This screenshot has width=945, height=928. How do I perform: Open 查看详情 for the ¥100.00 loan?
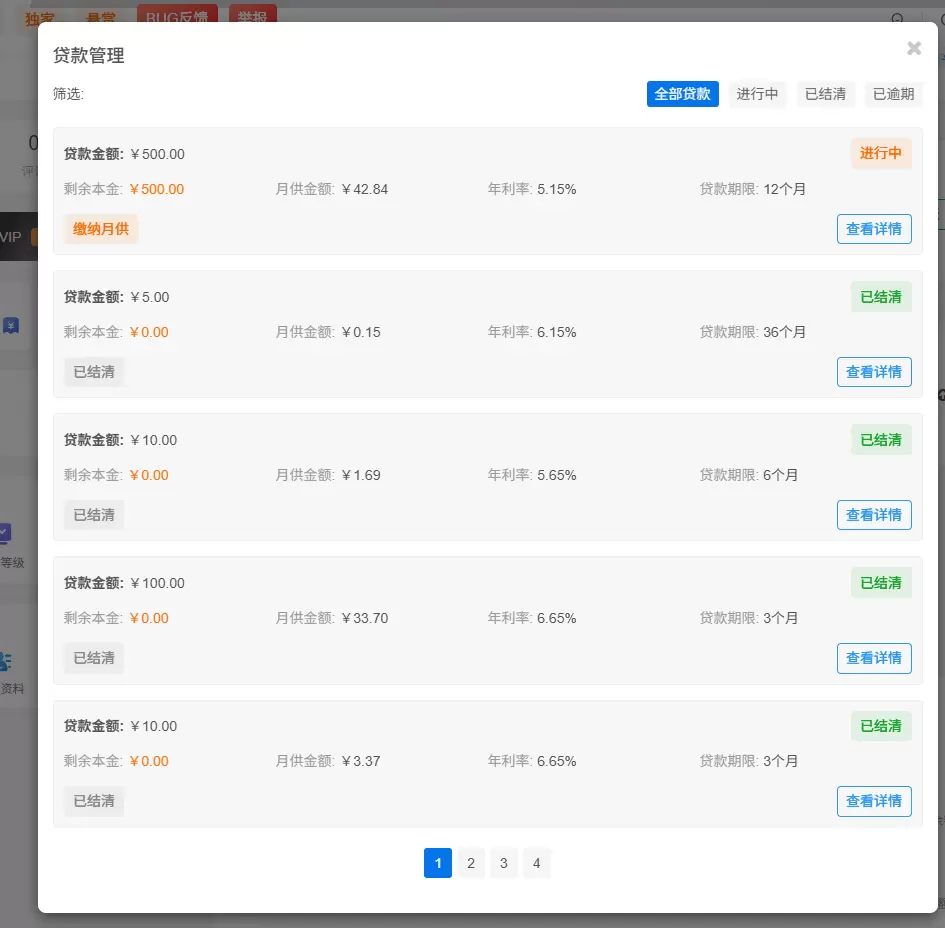pos(874,658)
